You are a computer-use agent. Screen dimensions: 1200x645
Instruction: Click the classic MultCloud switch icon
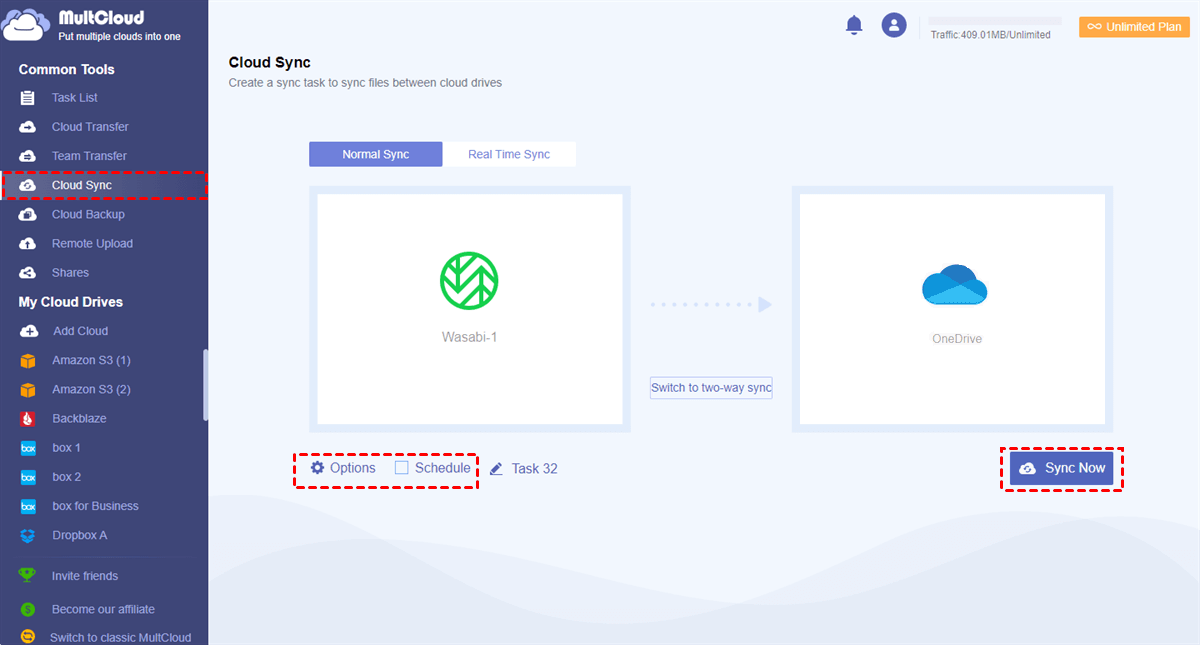[x=28, y=637]
